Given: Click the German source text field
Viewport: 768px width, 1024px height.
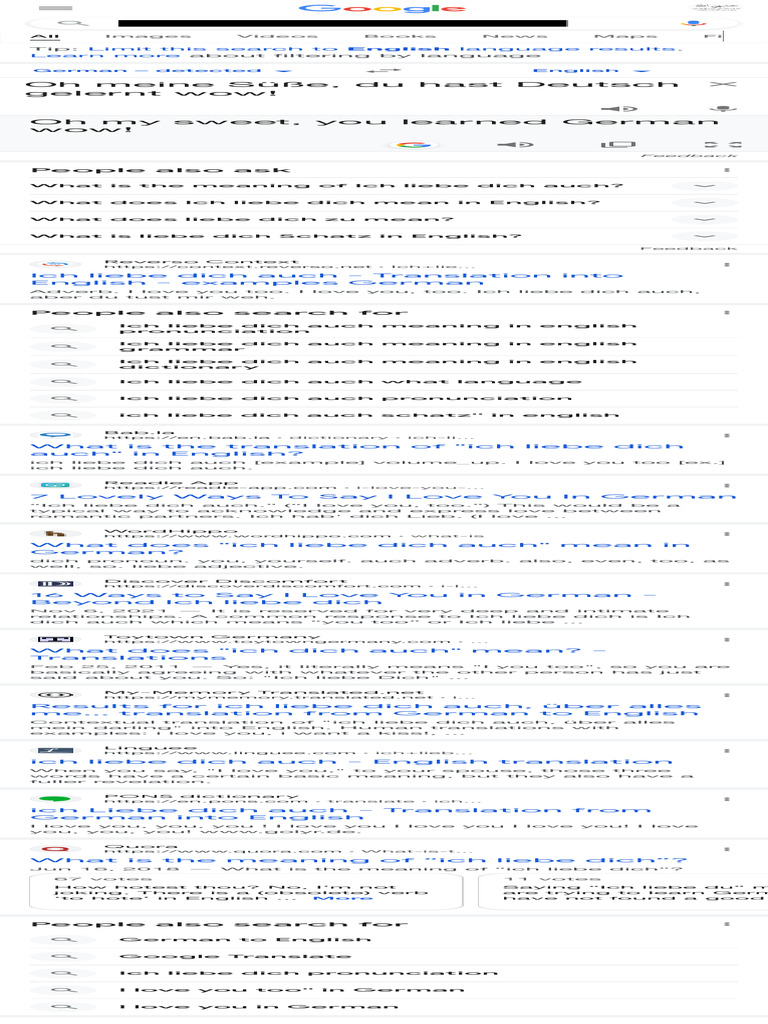Looking at the screenshot, I should coord(353,89).
